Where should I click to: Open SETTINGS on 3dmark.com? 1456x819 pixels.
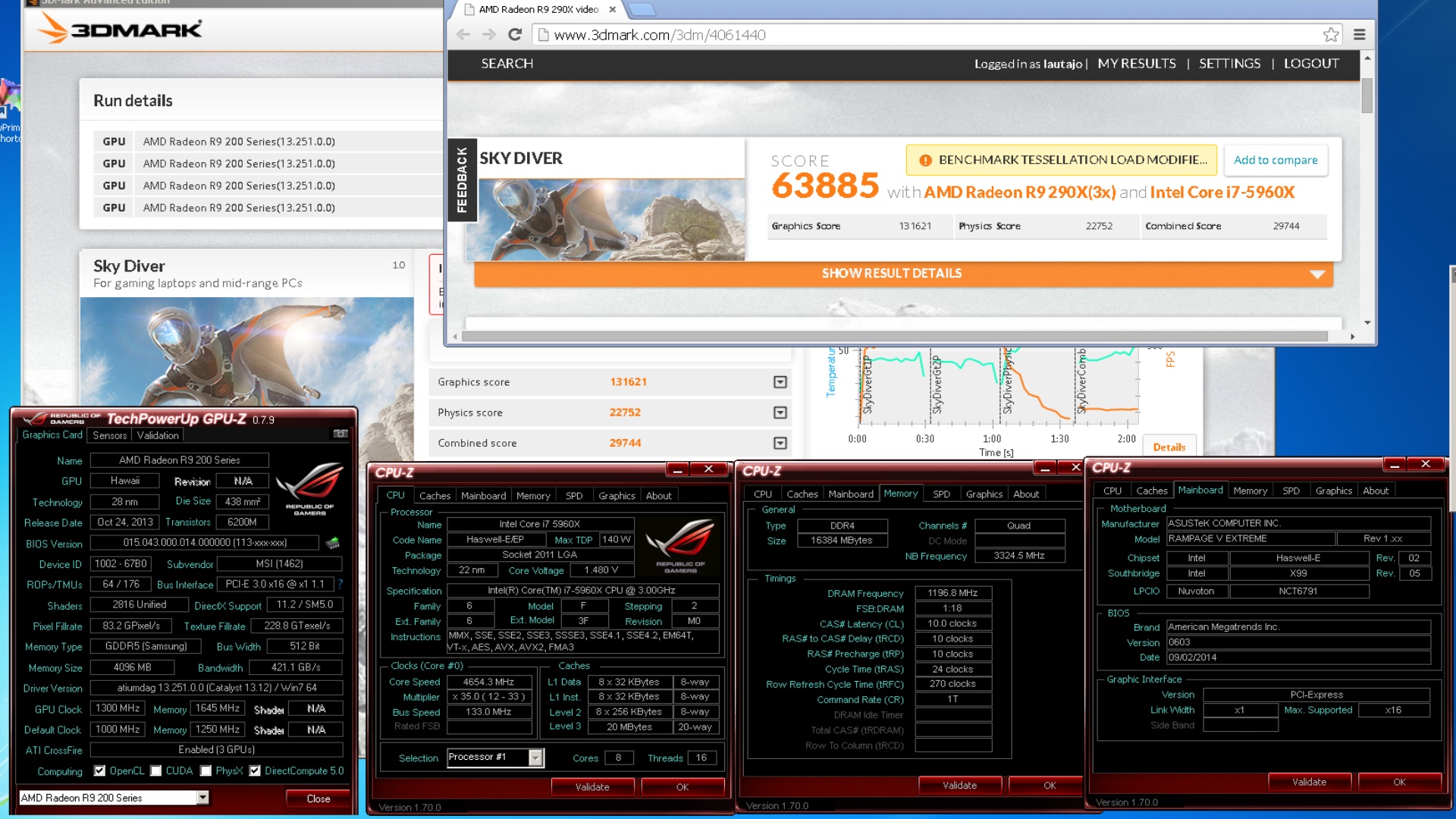point(1229,64)
